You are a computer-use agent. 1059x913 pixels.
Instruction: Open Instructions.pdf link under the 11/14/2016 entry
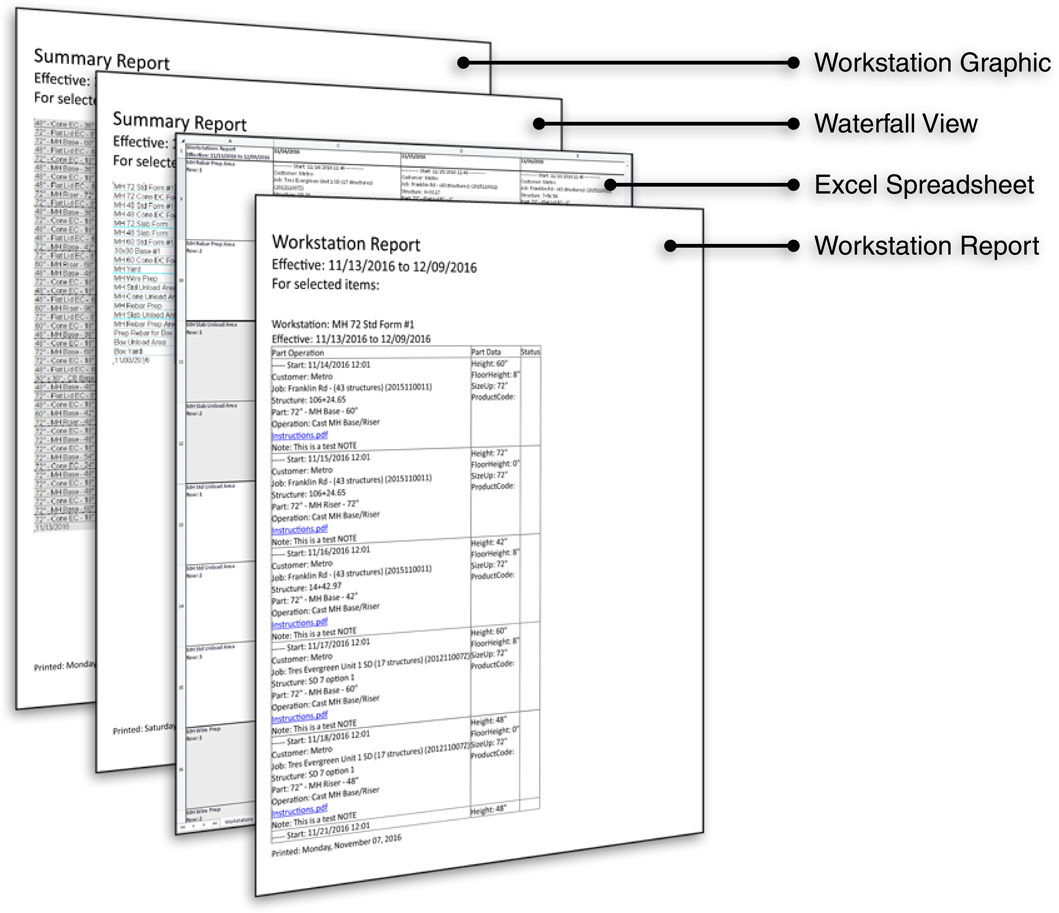point(299,436)
